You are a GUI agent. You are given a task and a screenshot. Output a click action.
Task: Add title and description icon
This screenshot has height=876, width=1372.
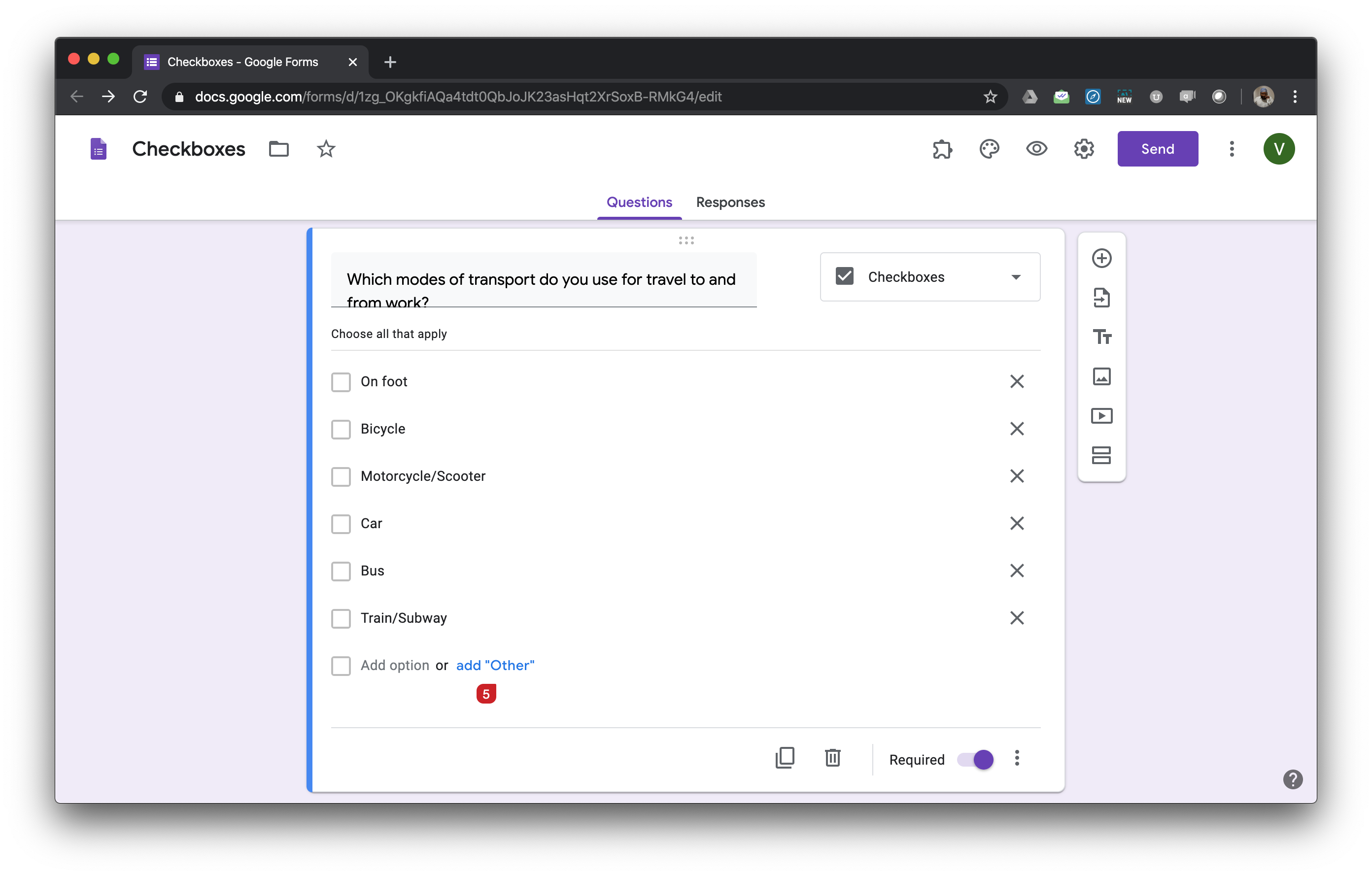click(1101, 337)
